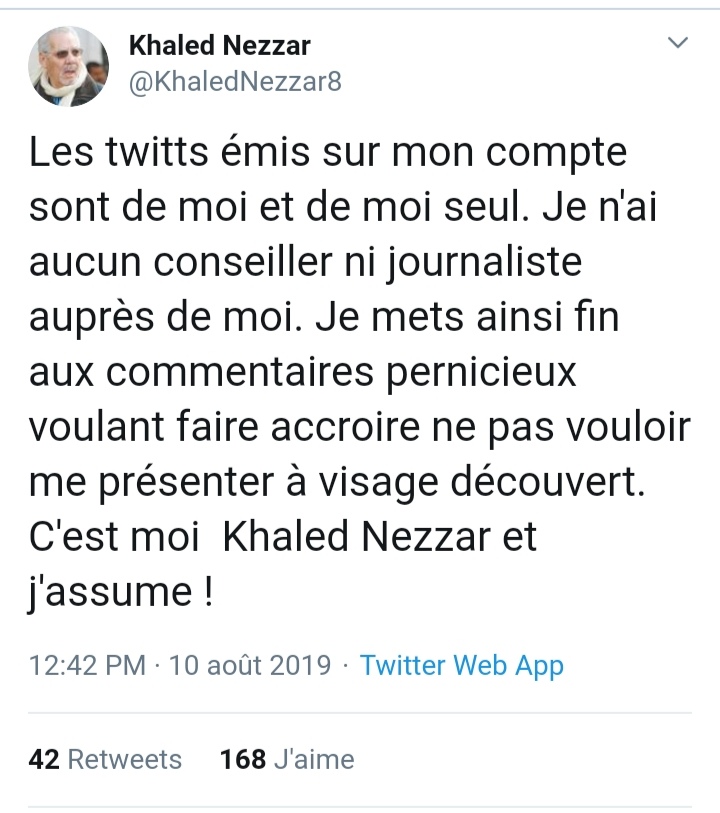Click "Khaled Nezzar" inside the tweet body
Screen dimensions: 720x813
[356, 537]
